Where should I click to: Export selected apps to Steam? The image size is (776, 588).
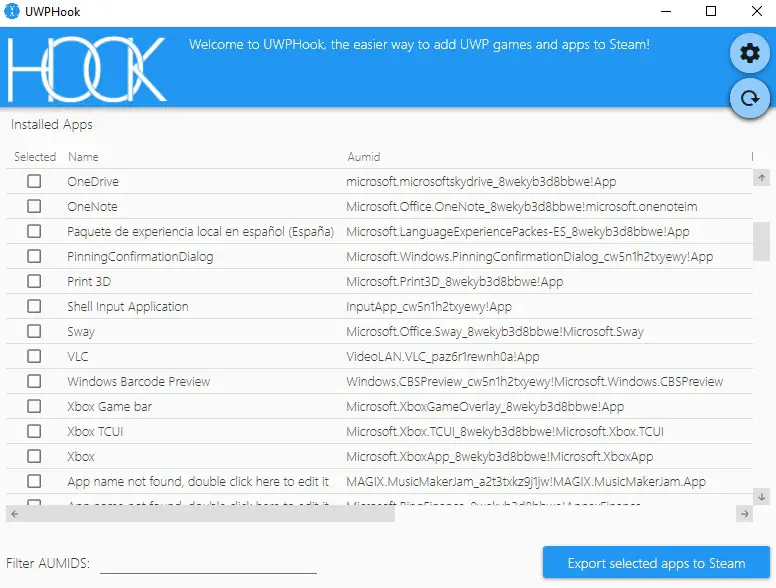coord(656,563)
